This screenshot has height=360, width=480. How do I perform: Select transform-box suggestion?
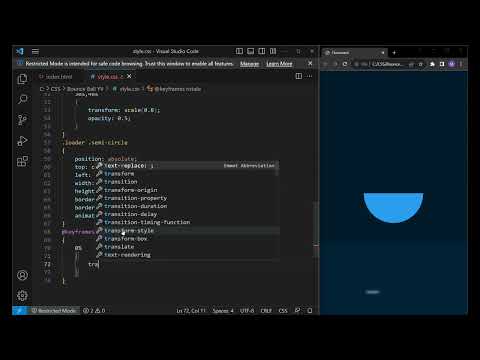coord(187,239)
